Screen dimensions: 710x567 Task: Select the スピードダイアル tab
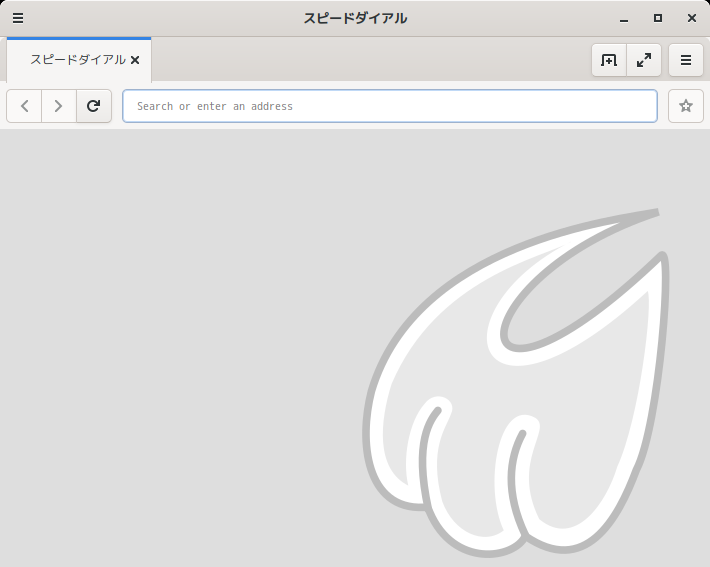(x=79, y=60)
